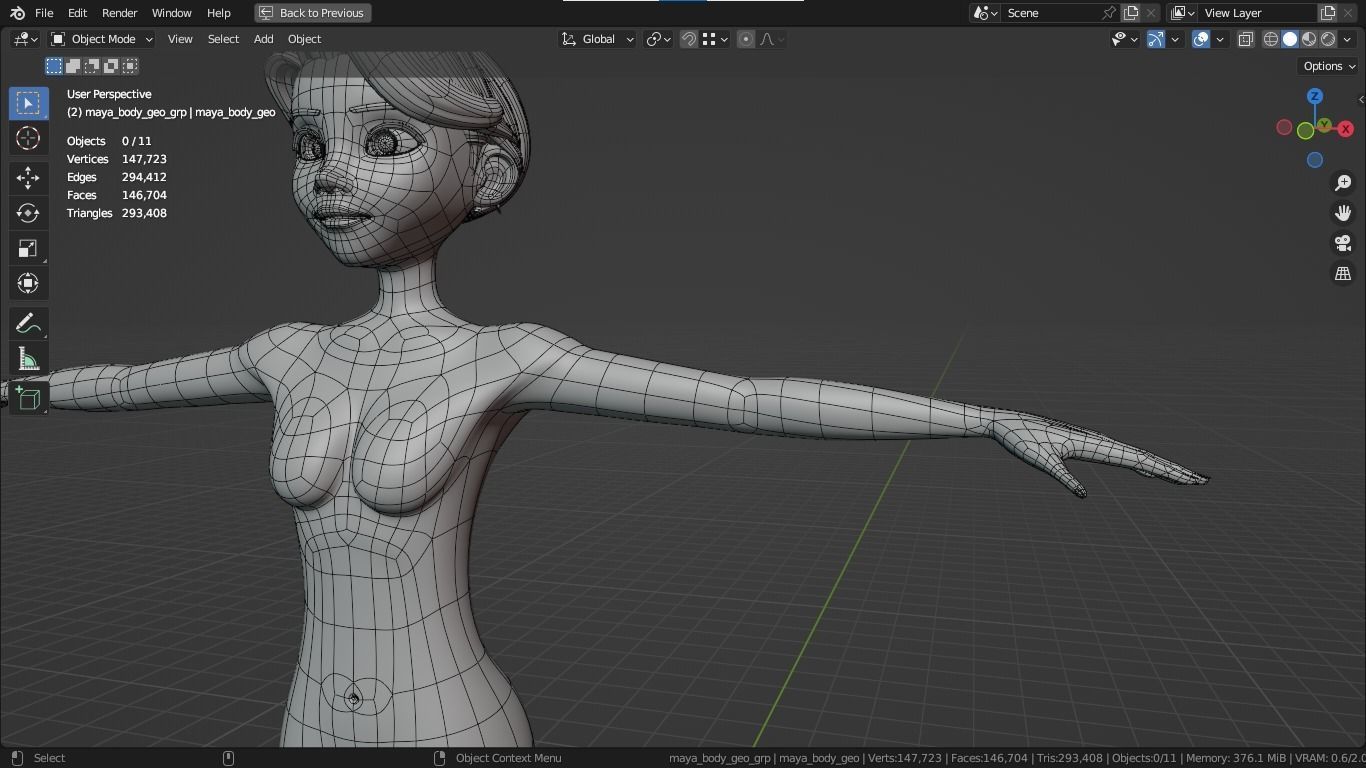Click the View Layer name field
This screenshot has width=1366, height=768.
point(1258,13)
